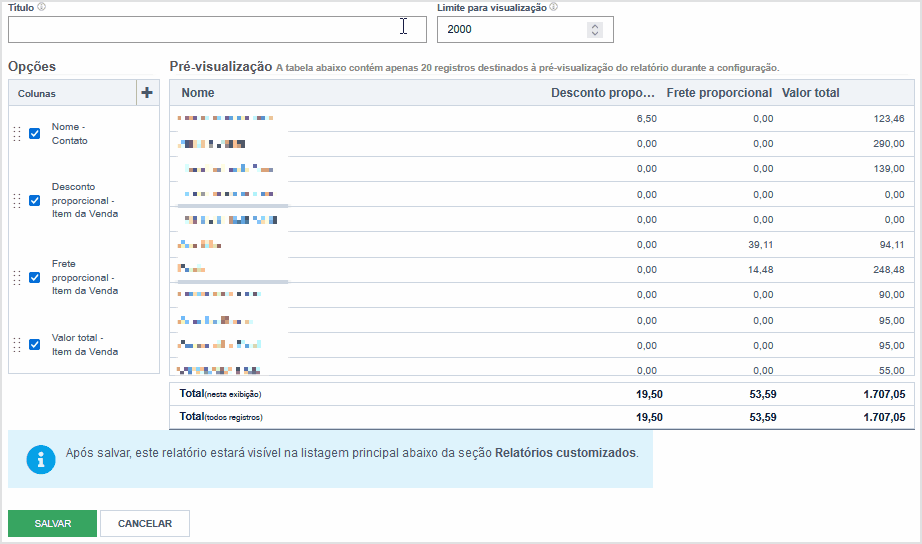Grab the drag handle for Valor total
The height and width of the screenshot is (544, 922).
tap(17, 345)
